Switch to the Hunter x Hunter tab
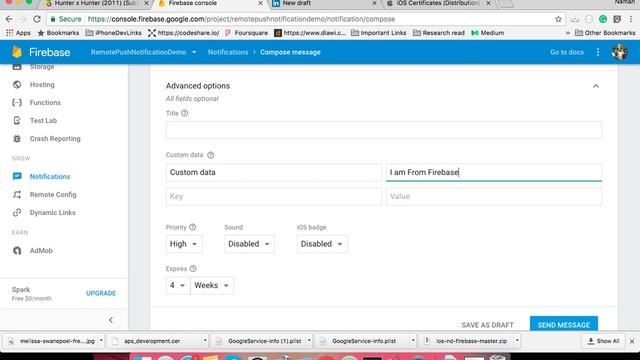This screenshot has width=640, height=360. (x=96, y=4)
